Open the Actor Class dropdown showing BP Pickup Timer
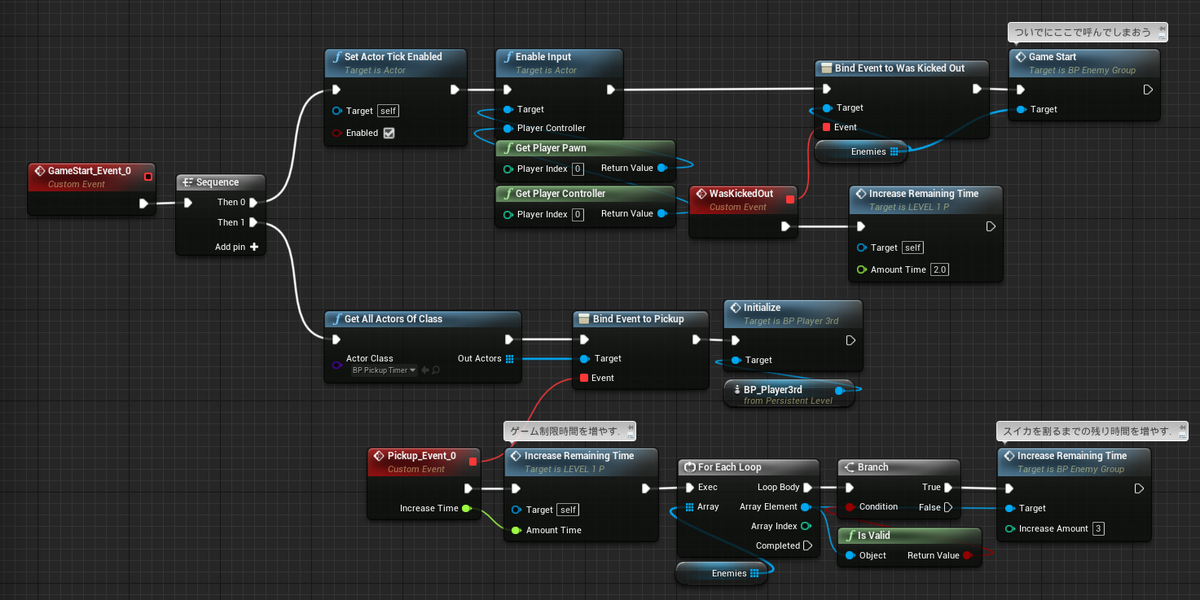Viewport: 1200px width, 600px height. click(x=384, y=370)
